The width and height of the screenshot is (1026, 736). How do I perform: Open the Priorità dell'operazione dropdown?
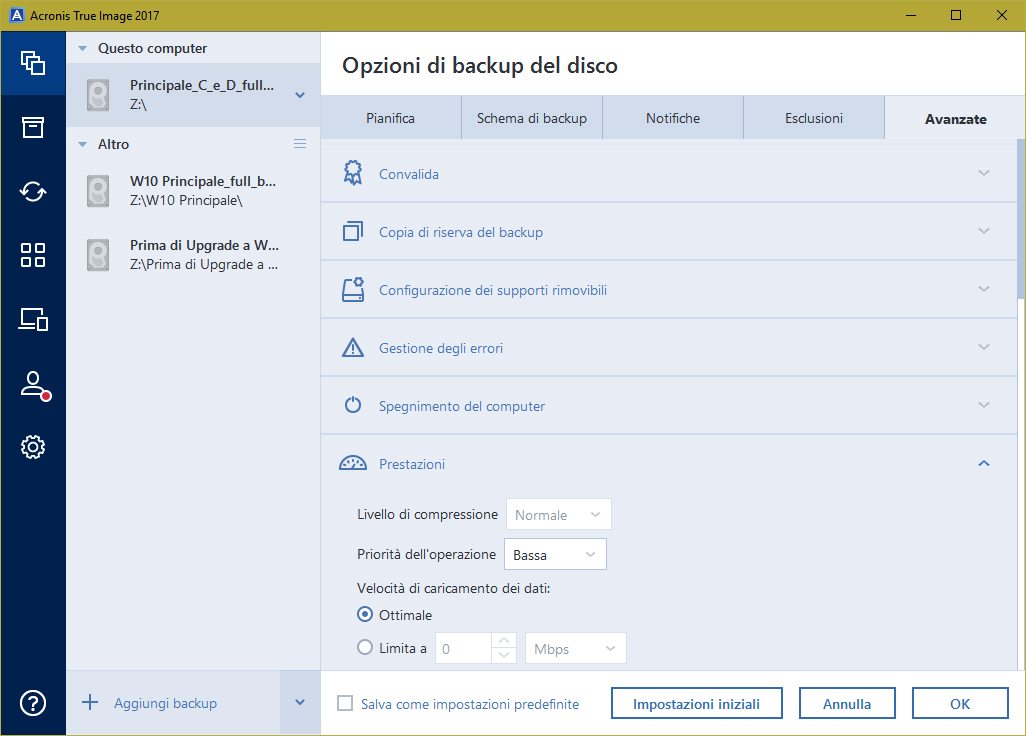pos(555,554)
